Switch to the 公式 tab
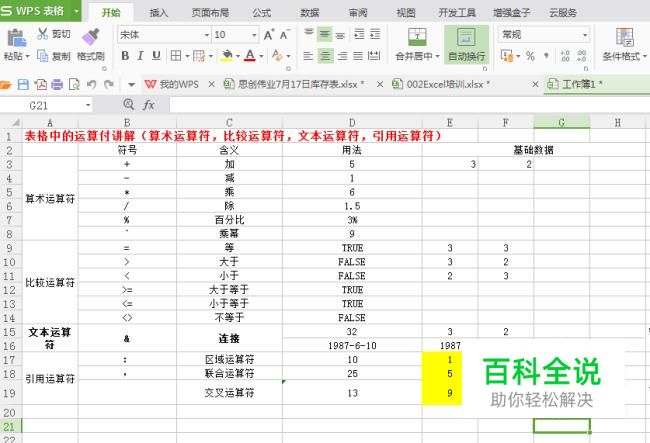This screenshot has height=443, width=650. coord(262,13)
